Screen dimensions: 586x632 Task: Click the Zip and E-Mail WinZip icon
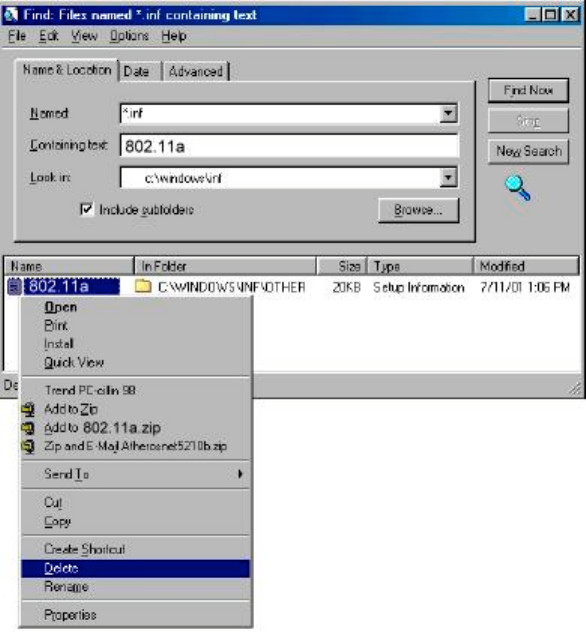28,446
